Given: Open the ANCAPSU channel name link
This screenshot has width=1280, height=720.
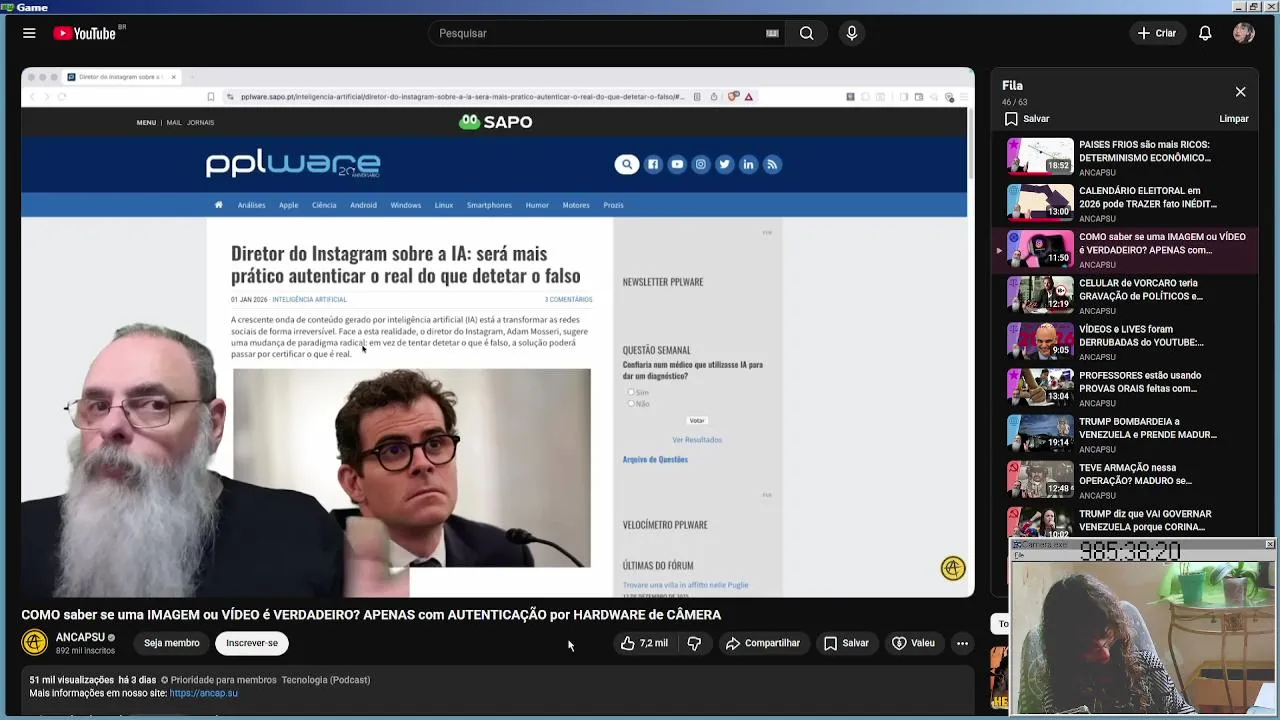Looking at the screenshot, I should tap(80, 637).
